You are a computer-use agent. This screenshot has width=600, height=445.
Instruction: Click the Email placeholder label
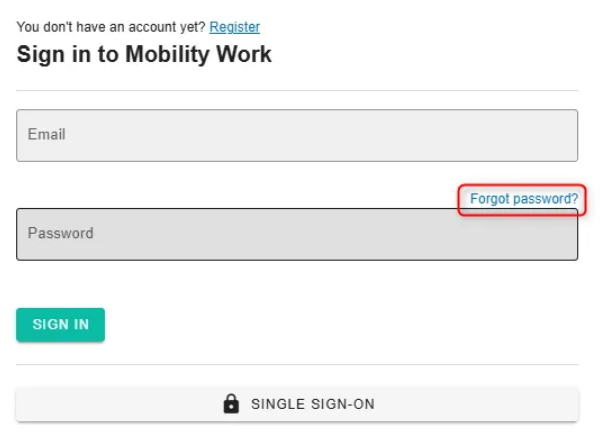46,134
